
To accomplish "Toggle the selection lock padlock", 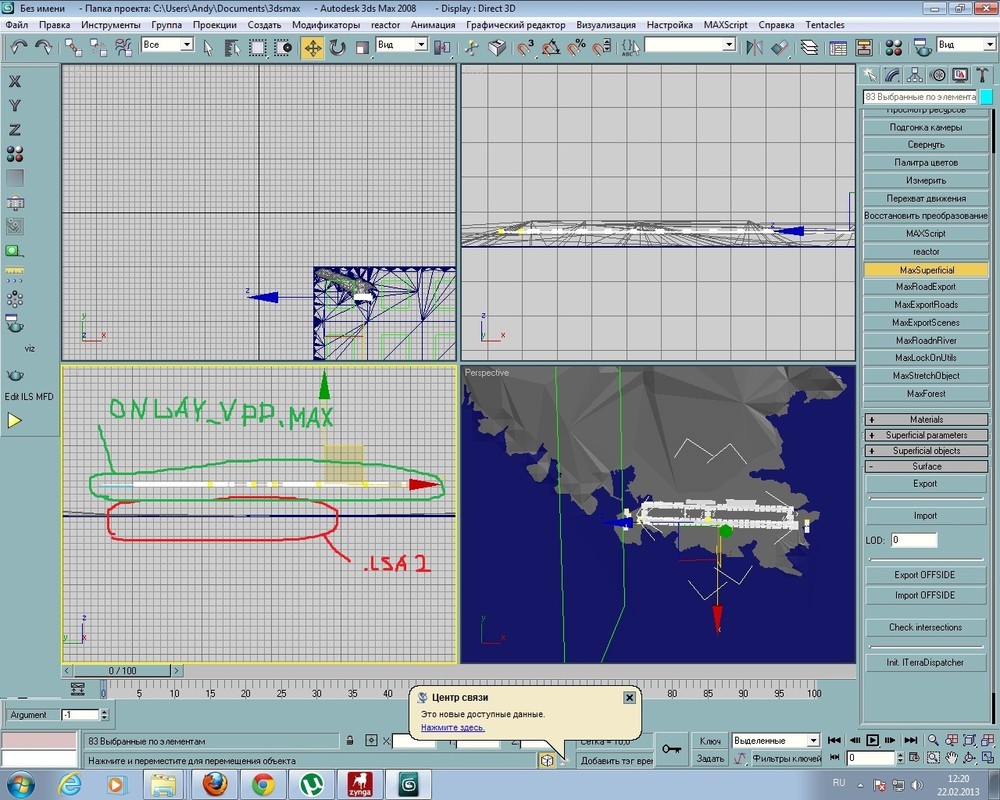I will pyautogui.click(x=348, y=741).
